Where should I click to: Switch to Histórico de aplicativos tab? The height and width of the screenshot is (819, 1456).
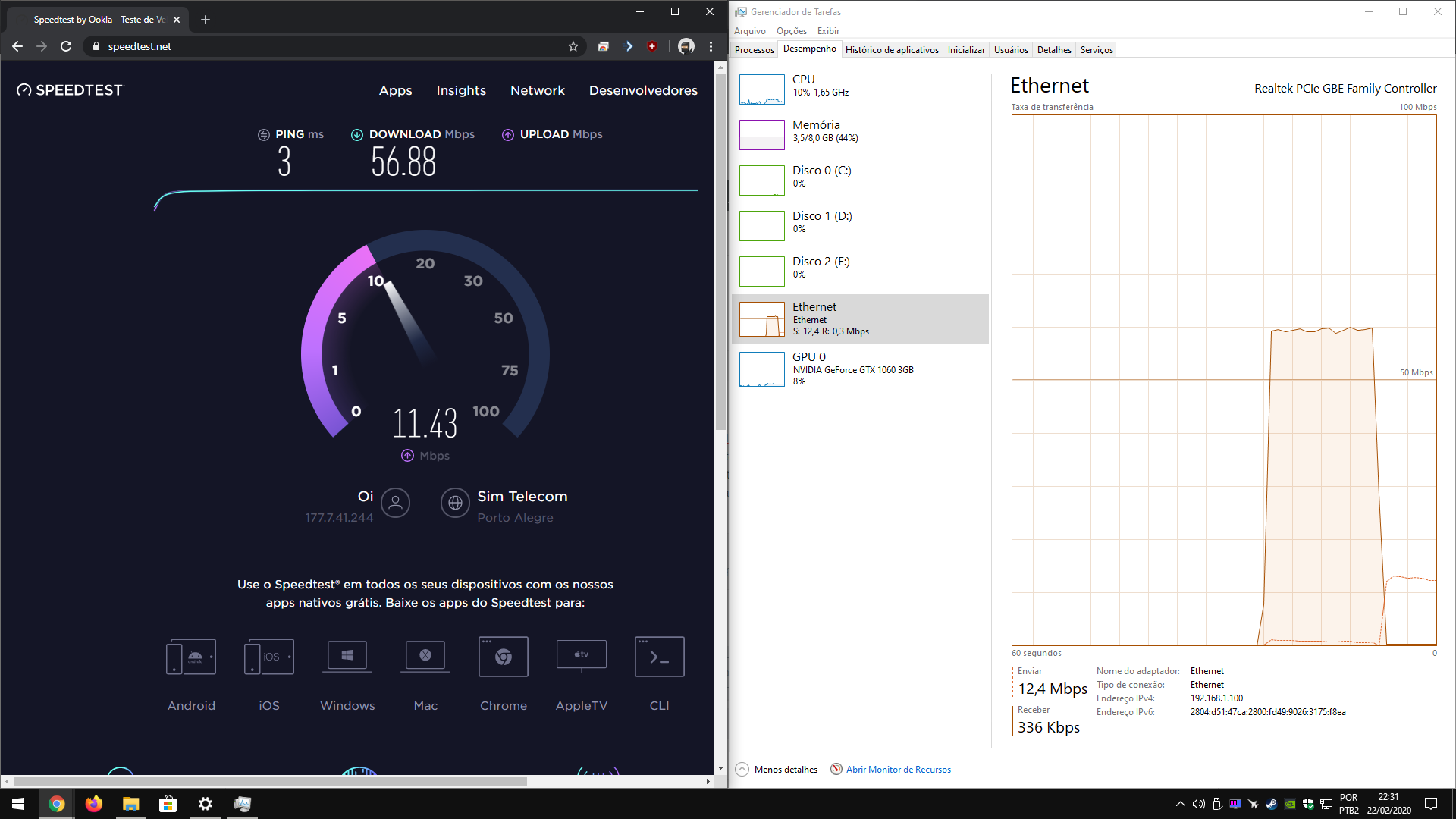(x=892, y=50)
